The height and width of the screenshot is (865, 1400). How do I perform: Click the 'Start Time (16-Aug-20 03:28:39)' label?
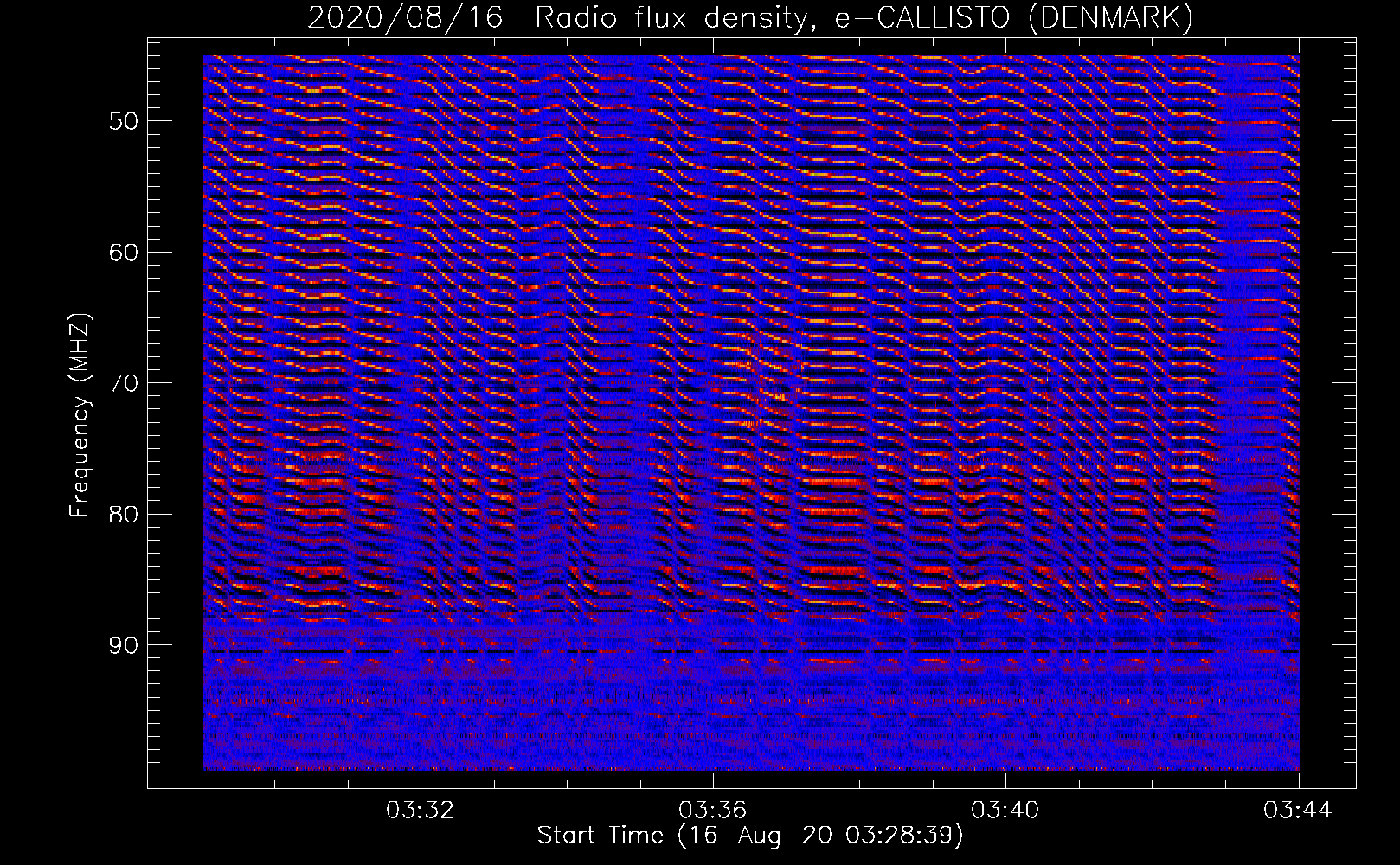pos(750,836)
